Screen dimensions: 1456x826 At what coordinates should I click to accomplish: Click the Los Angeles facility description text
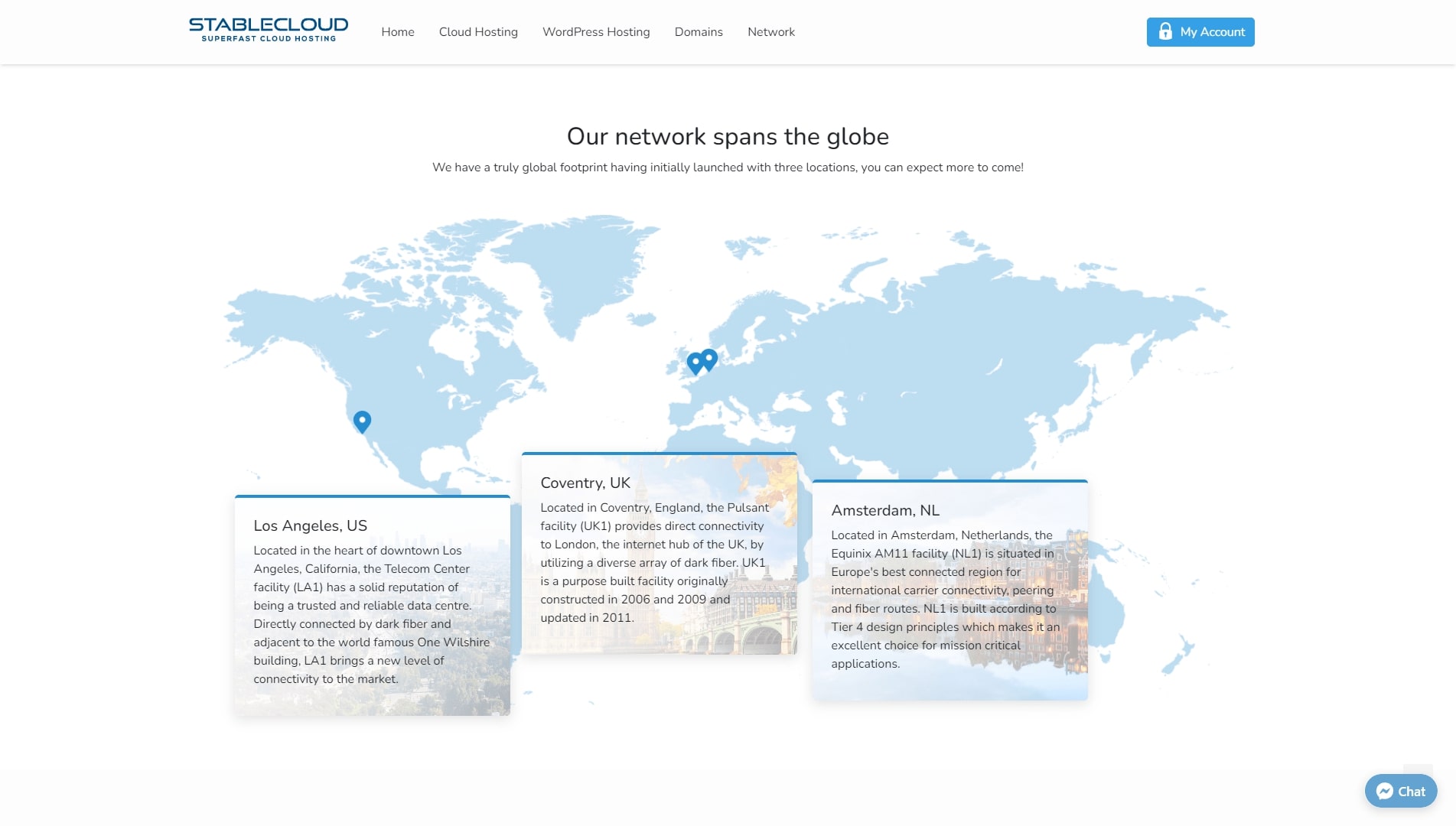coord(372,615)
